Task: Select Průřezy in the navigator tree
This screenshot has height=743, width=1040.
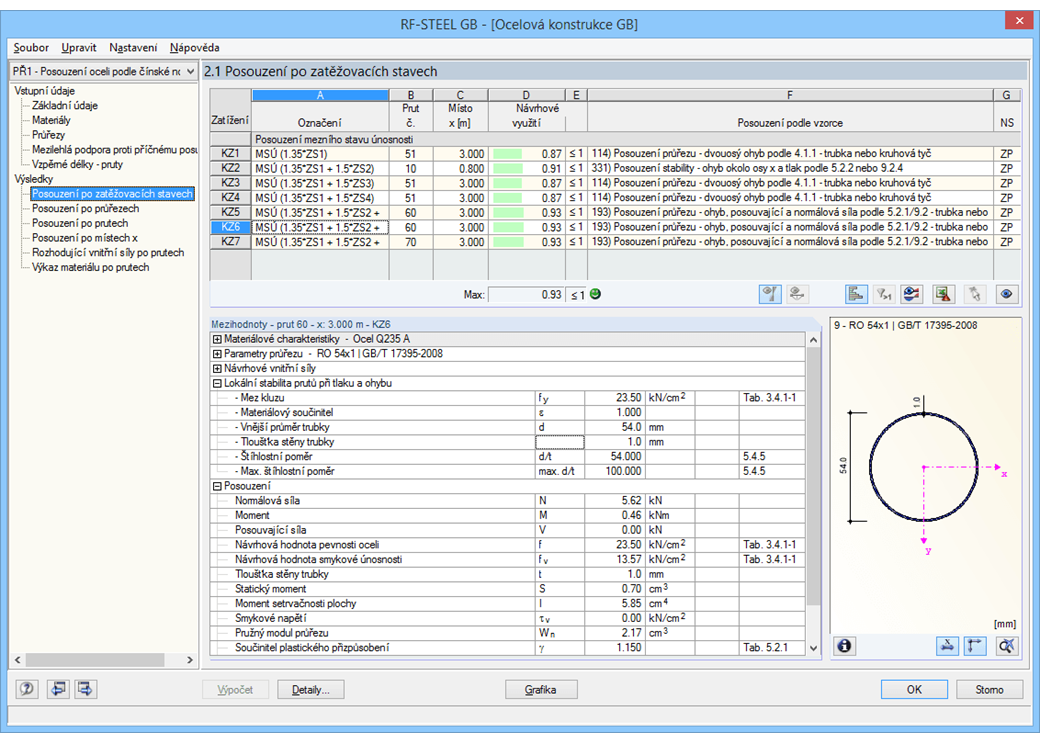Action: [48, 135]
